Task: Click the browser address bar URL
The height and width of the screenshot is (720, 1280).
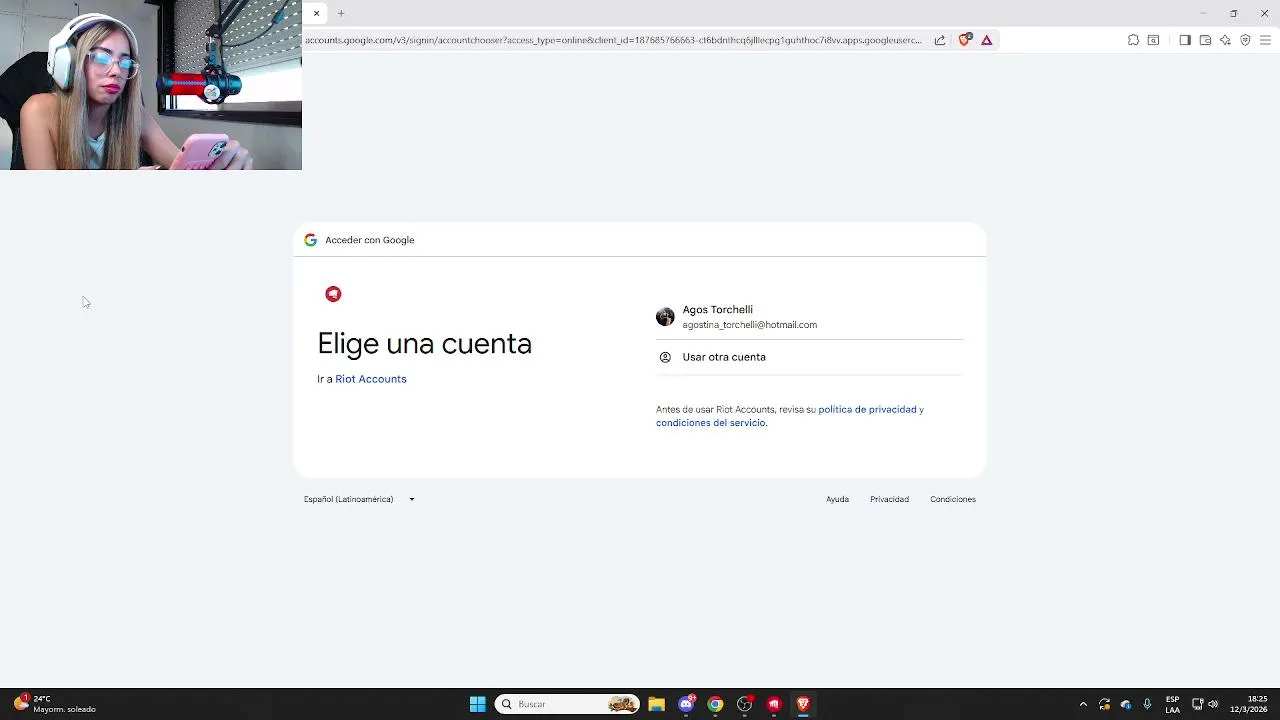Action: 613,40
